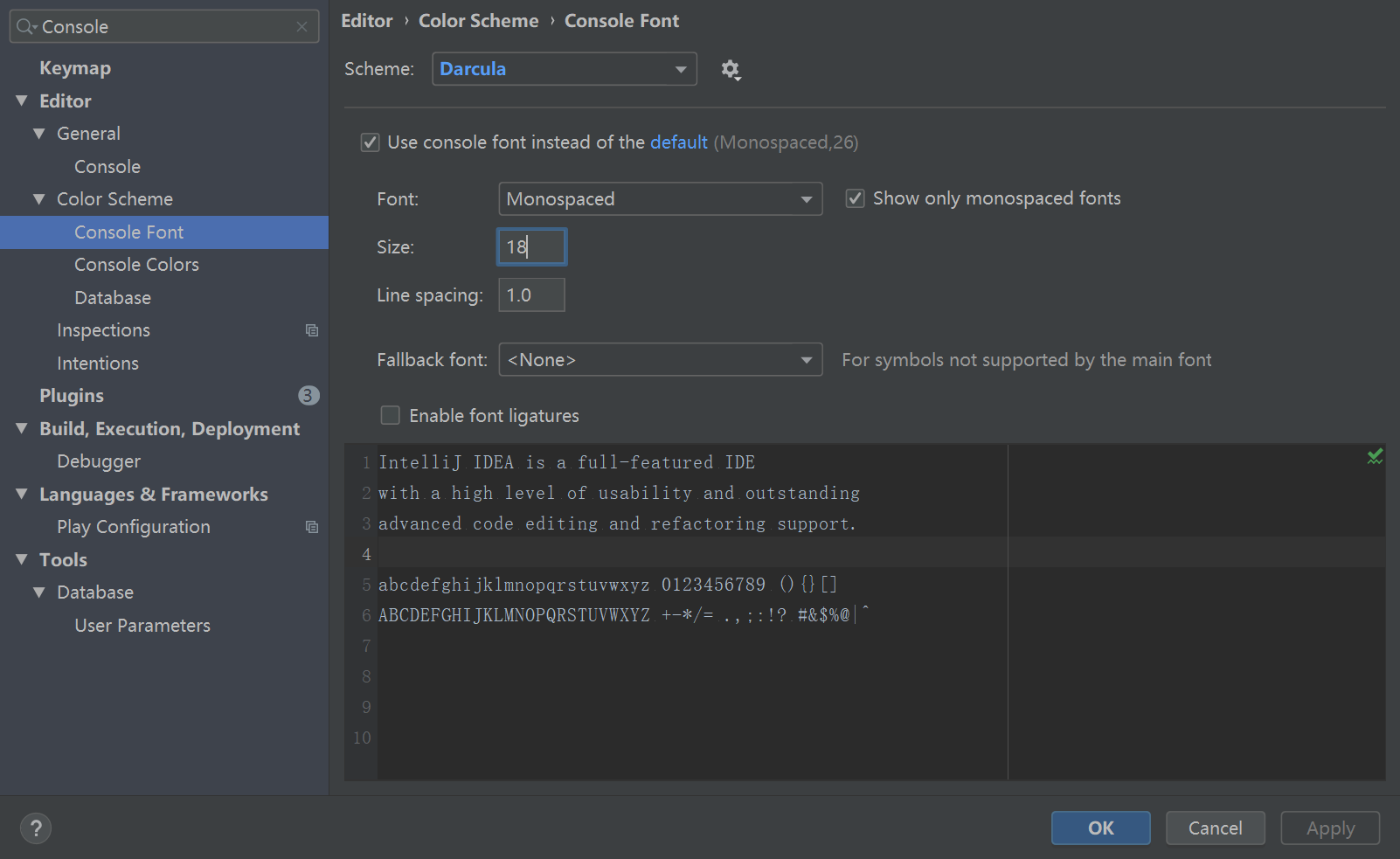Follow the default font link

(x=678, y=142)
